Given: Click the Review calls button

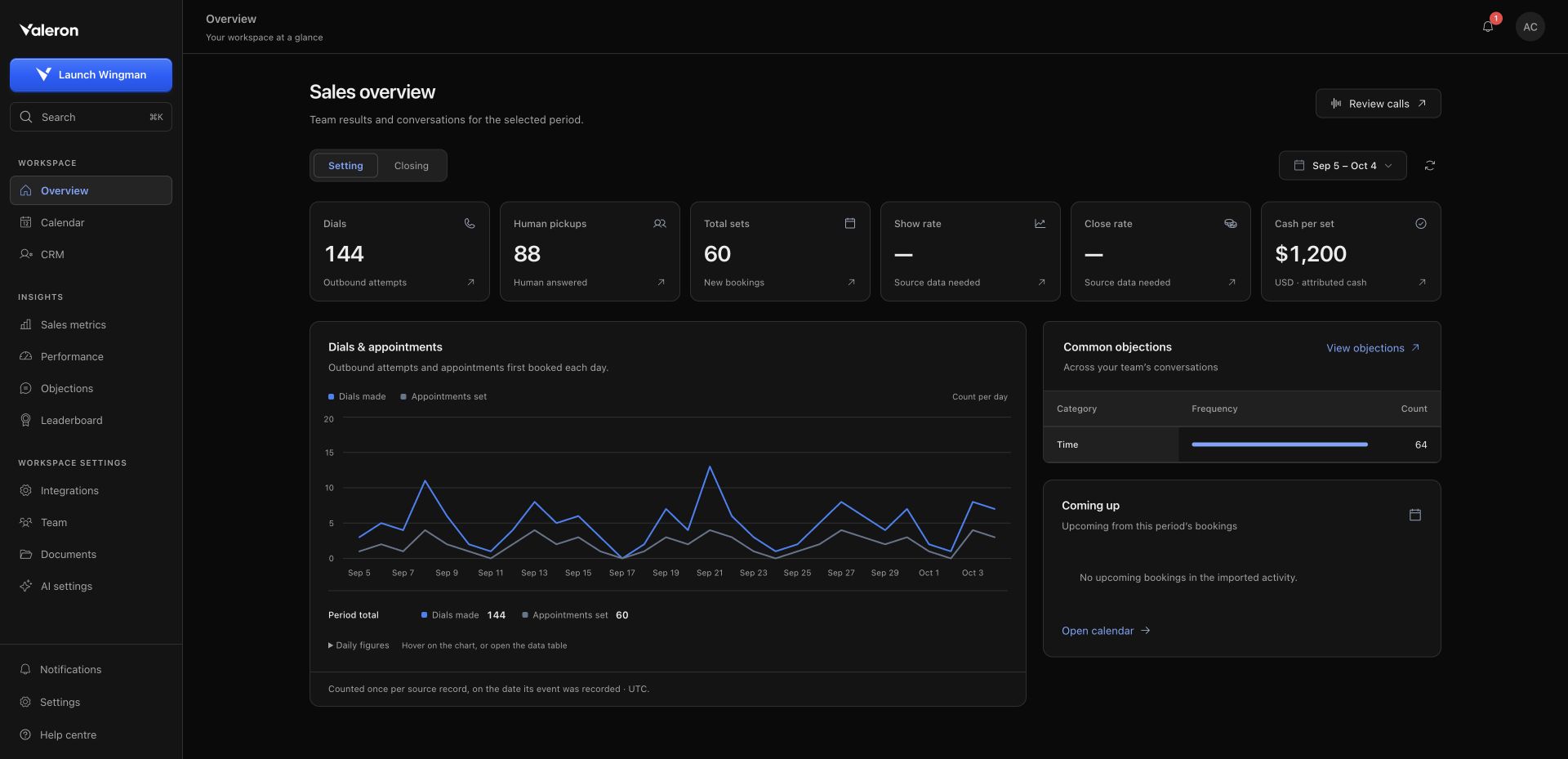Looking at the screenshot, I should [x=1378, y=104].
